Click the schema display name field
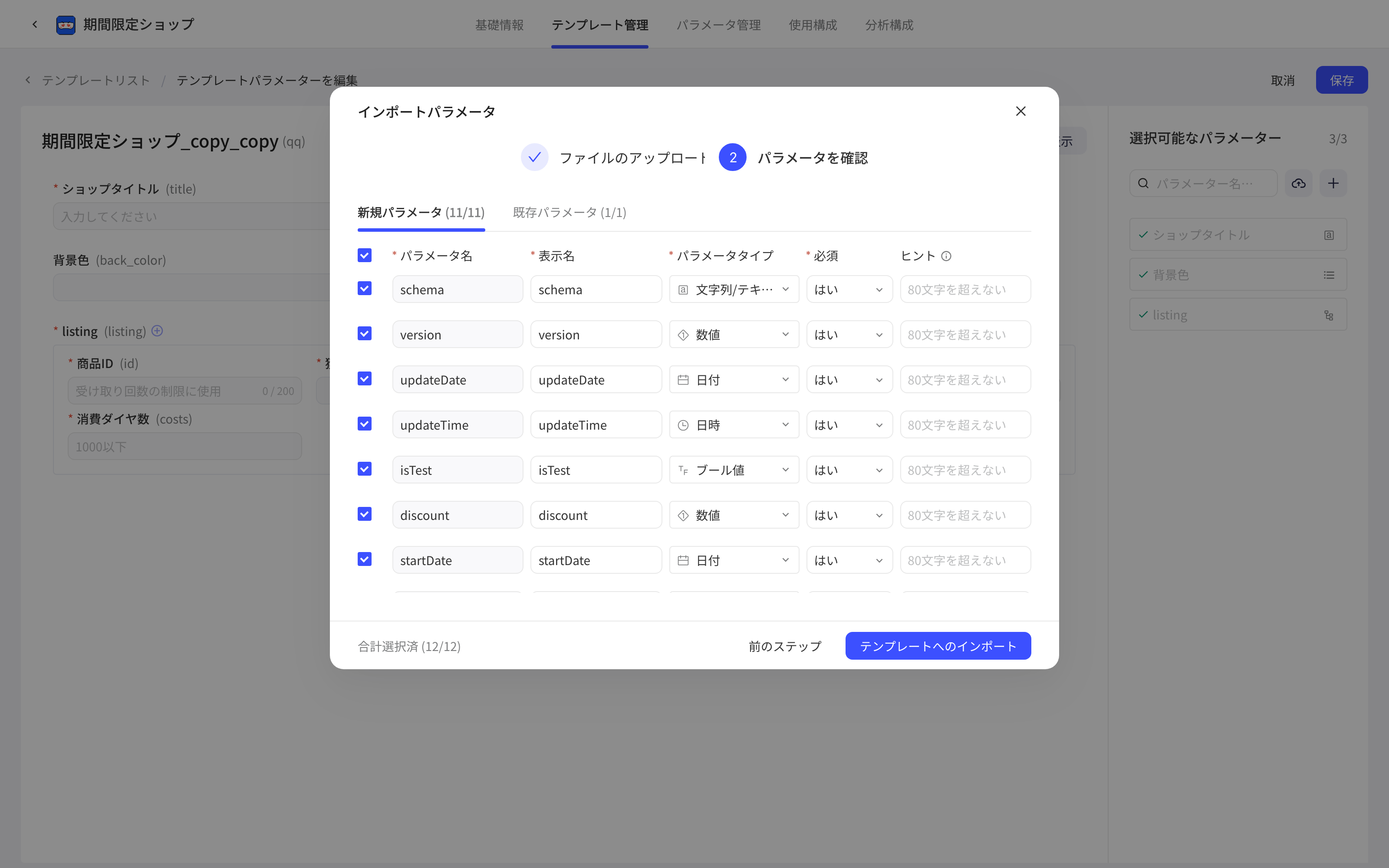The height and width of the screenshot is (868, 1389). pyautogui.click(x=596, y=289)
